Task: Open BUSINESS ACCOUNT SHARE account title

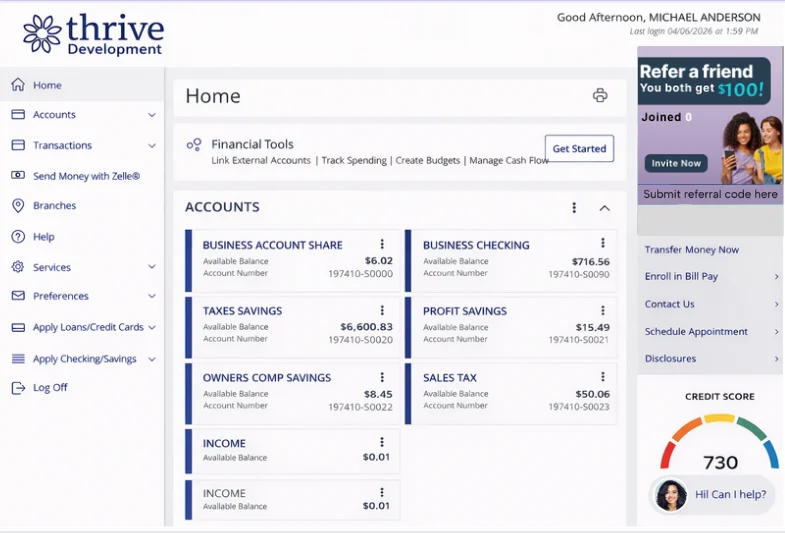Action: pos(272,245)
